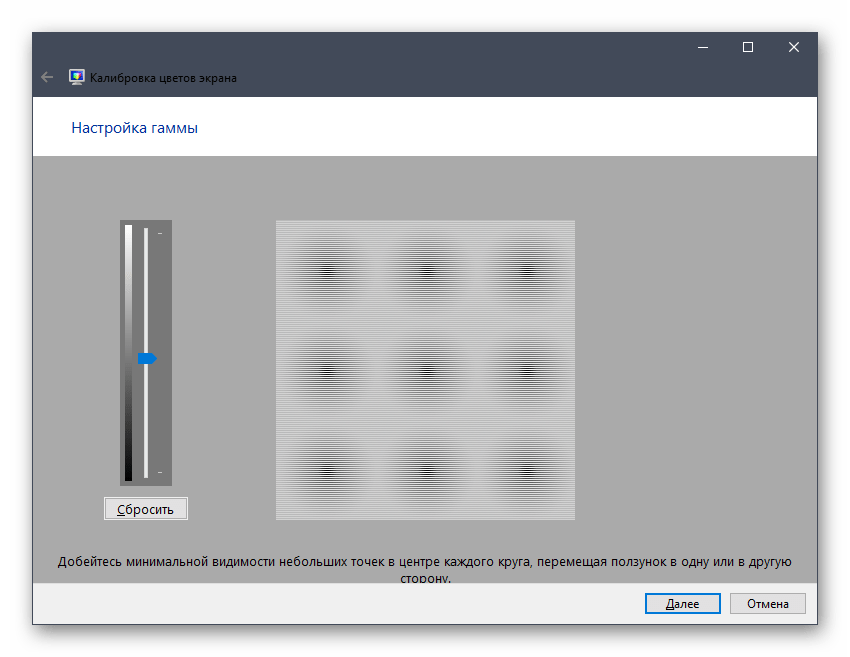Click the black-to-white gradient bar
This screenshot has height=657, width=850.
coord(128,352)
